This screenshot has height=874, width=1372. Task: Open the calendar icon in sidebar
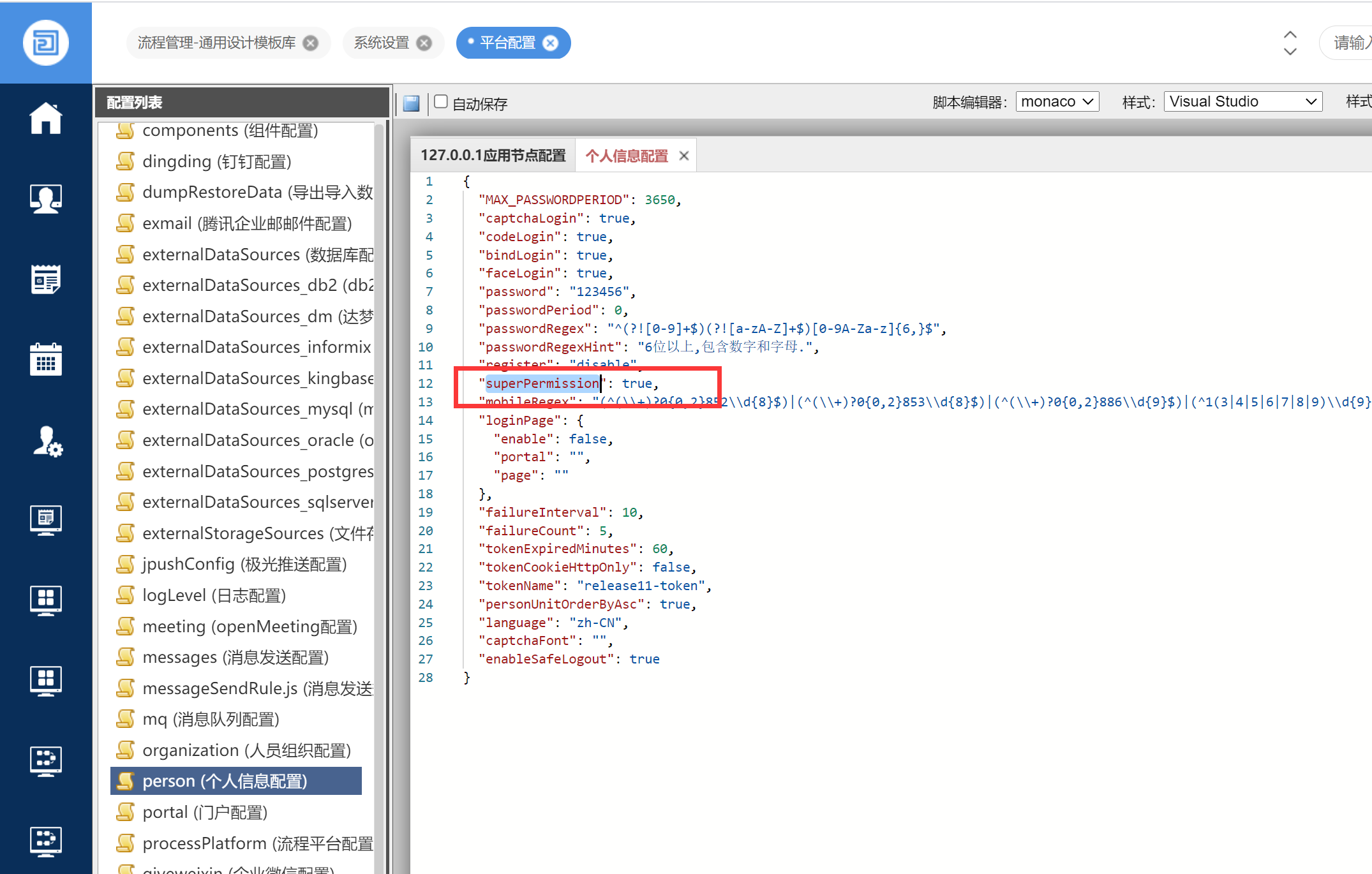click(45, 360)
